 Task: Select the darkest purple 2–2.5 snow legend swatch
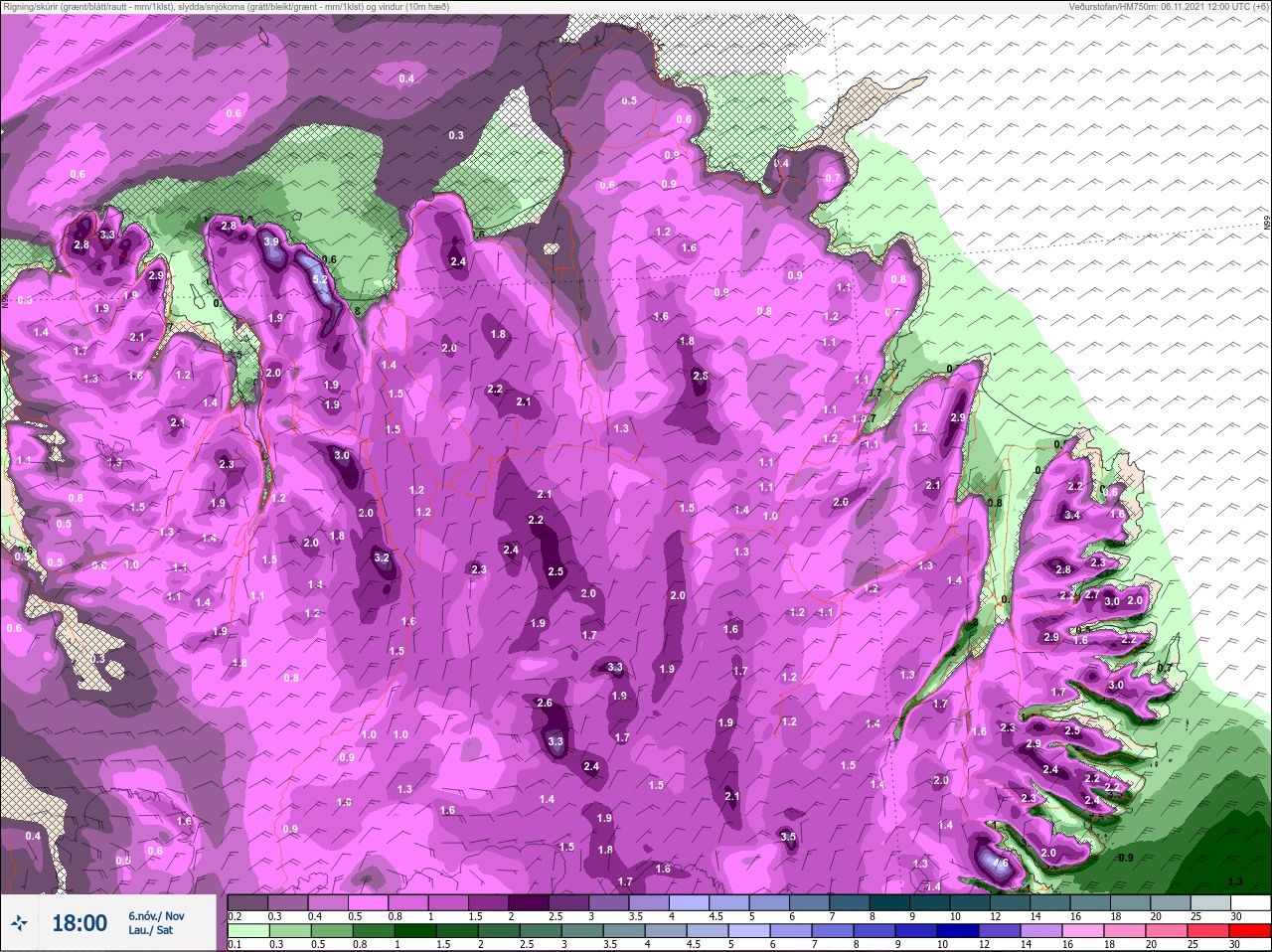coord(531,902)
